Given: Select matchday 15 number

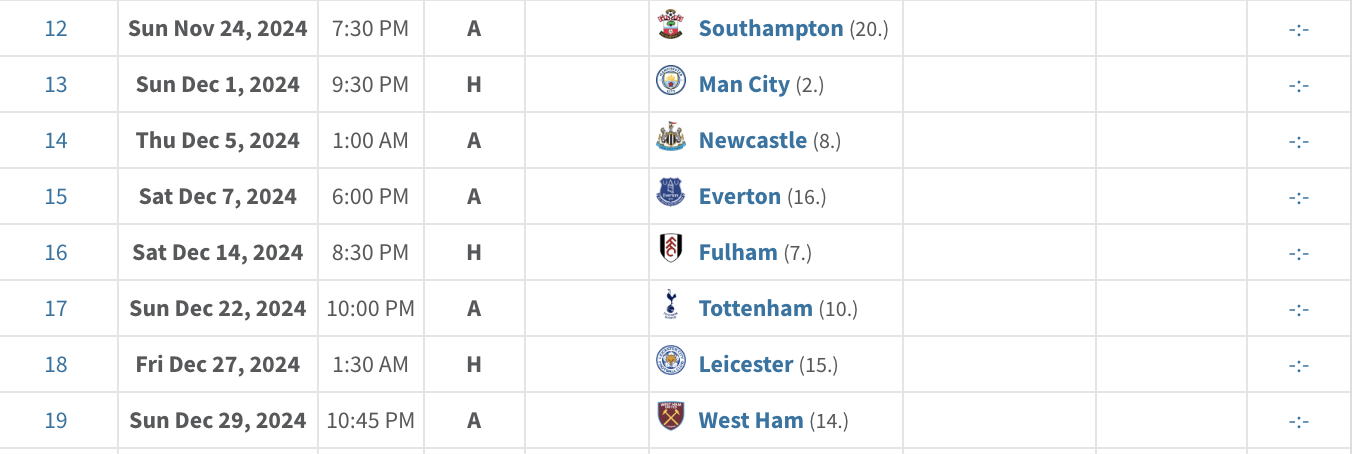Looking at the screenshot, I should coord(56,196).
